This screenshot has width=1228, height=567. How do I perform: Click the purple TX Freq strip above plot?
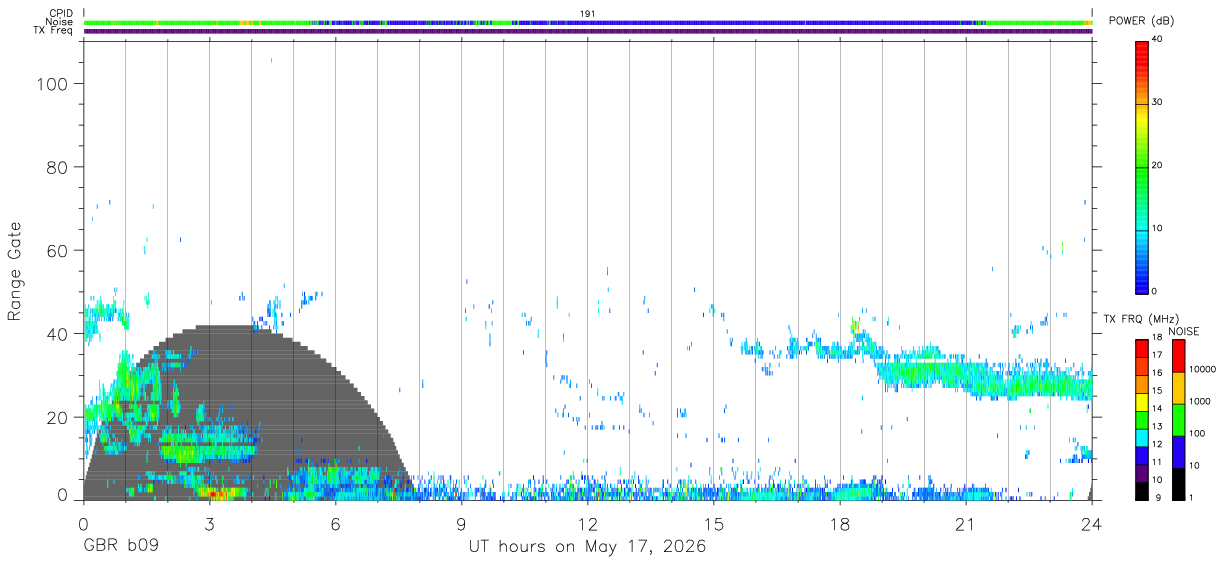click(588, 31)
